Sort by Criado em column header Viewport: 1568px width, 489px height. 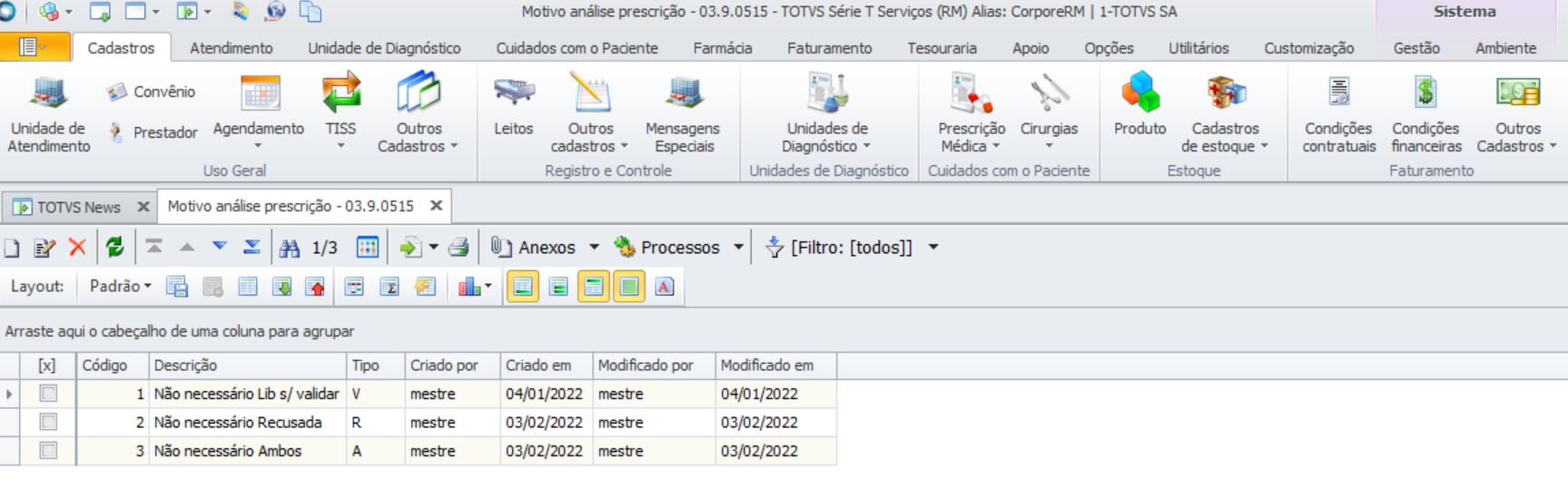547,366
